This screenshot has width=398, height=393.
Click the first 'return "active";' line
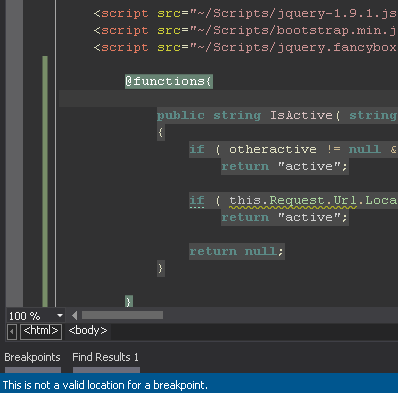(x=285, y=166)
